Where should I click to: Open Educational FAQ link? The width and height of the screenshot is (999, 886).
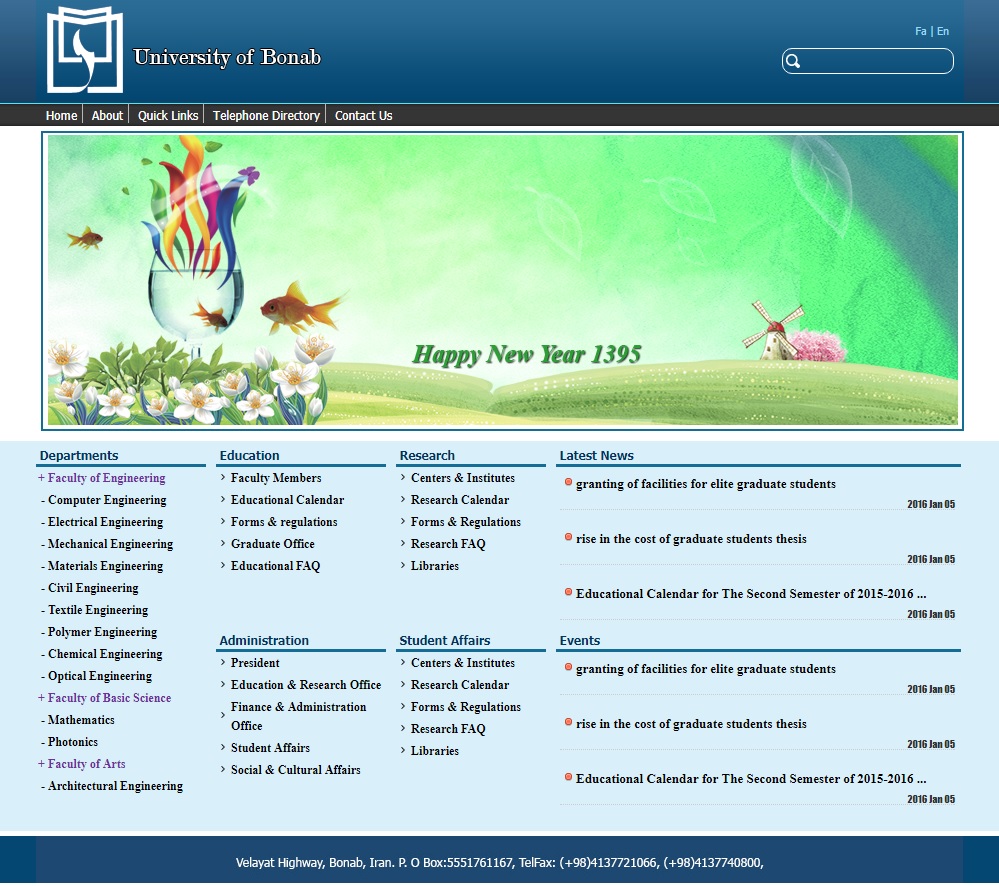click(x=275, y=566)
